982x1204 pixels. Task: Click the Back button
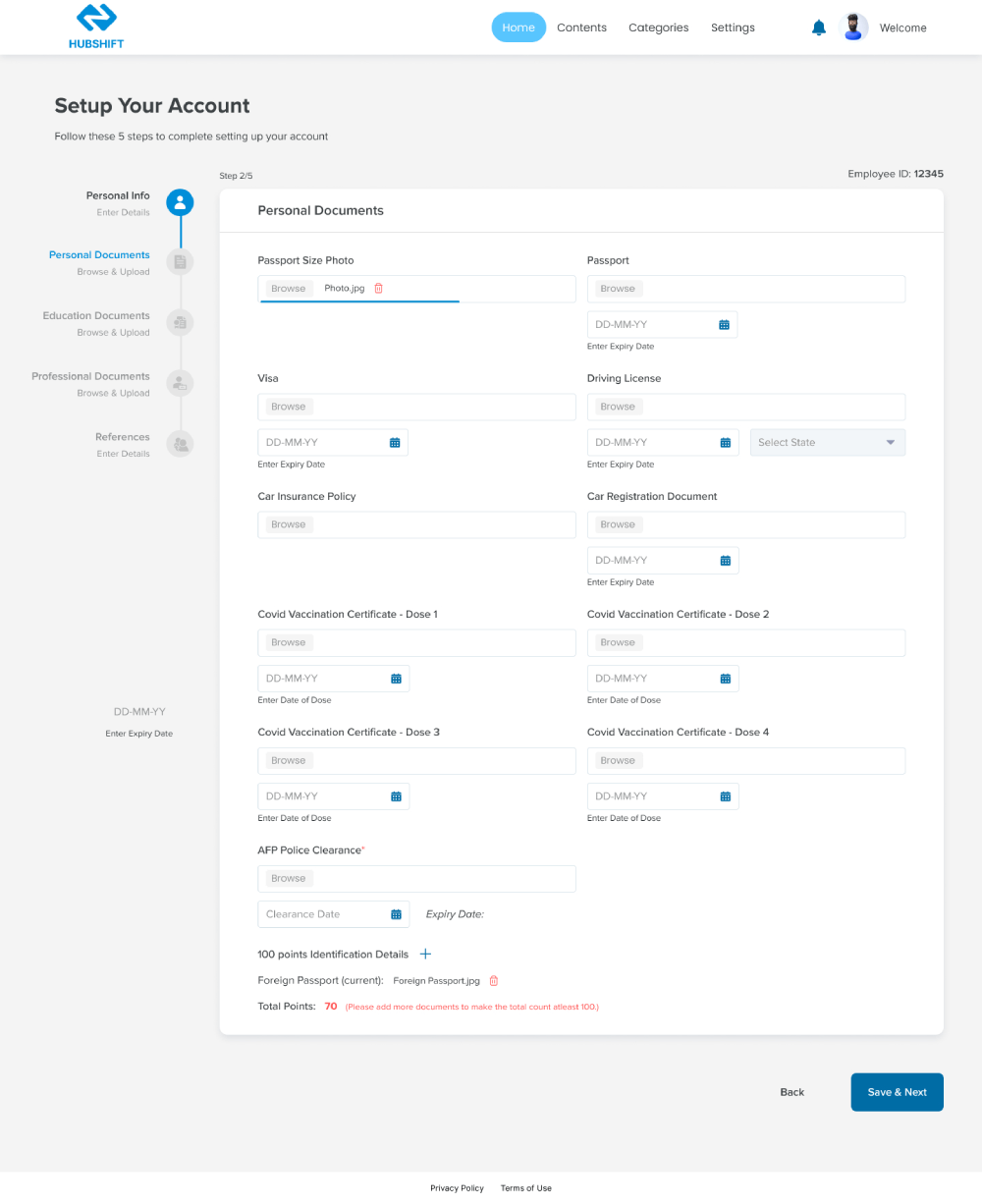click(791, 1092)
